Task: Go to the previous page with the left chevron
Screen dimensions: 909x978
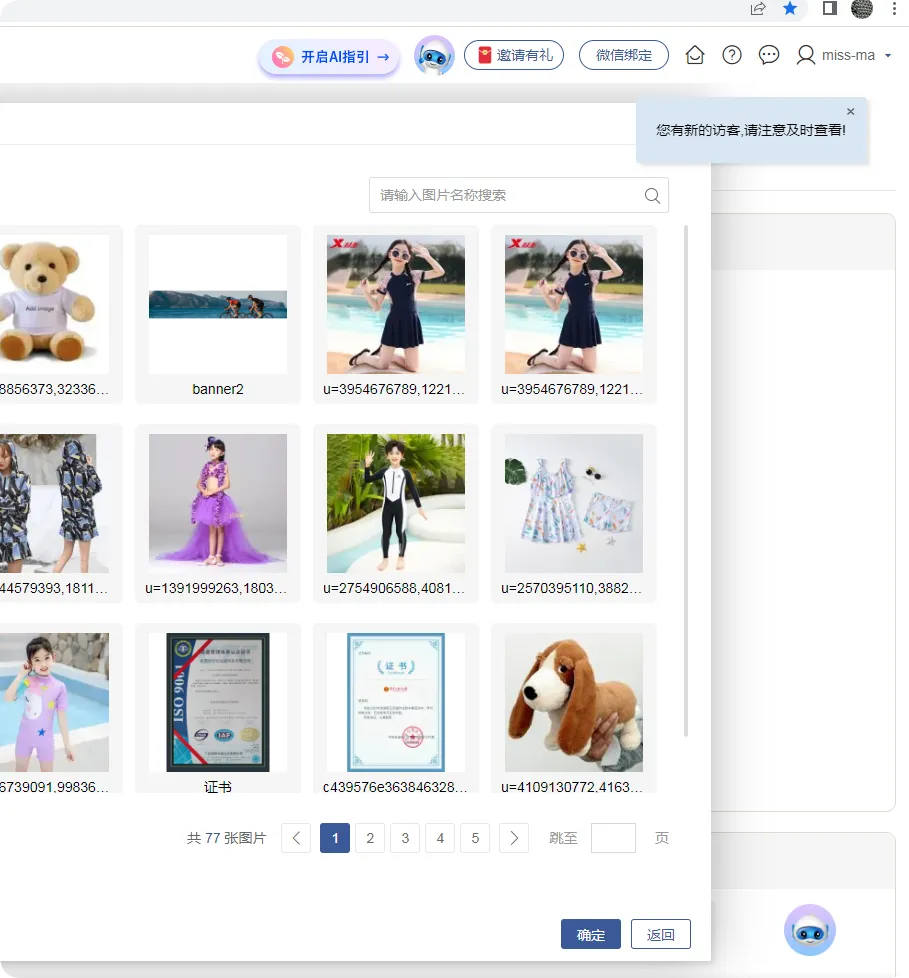Action: [x=296, y=838]
